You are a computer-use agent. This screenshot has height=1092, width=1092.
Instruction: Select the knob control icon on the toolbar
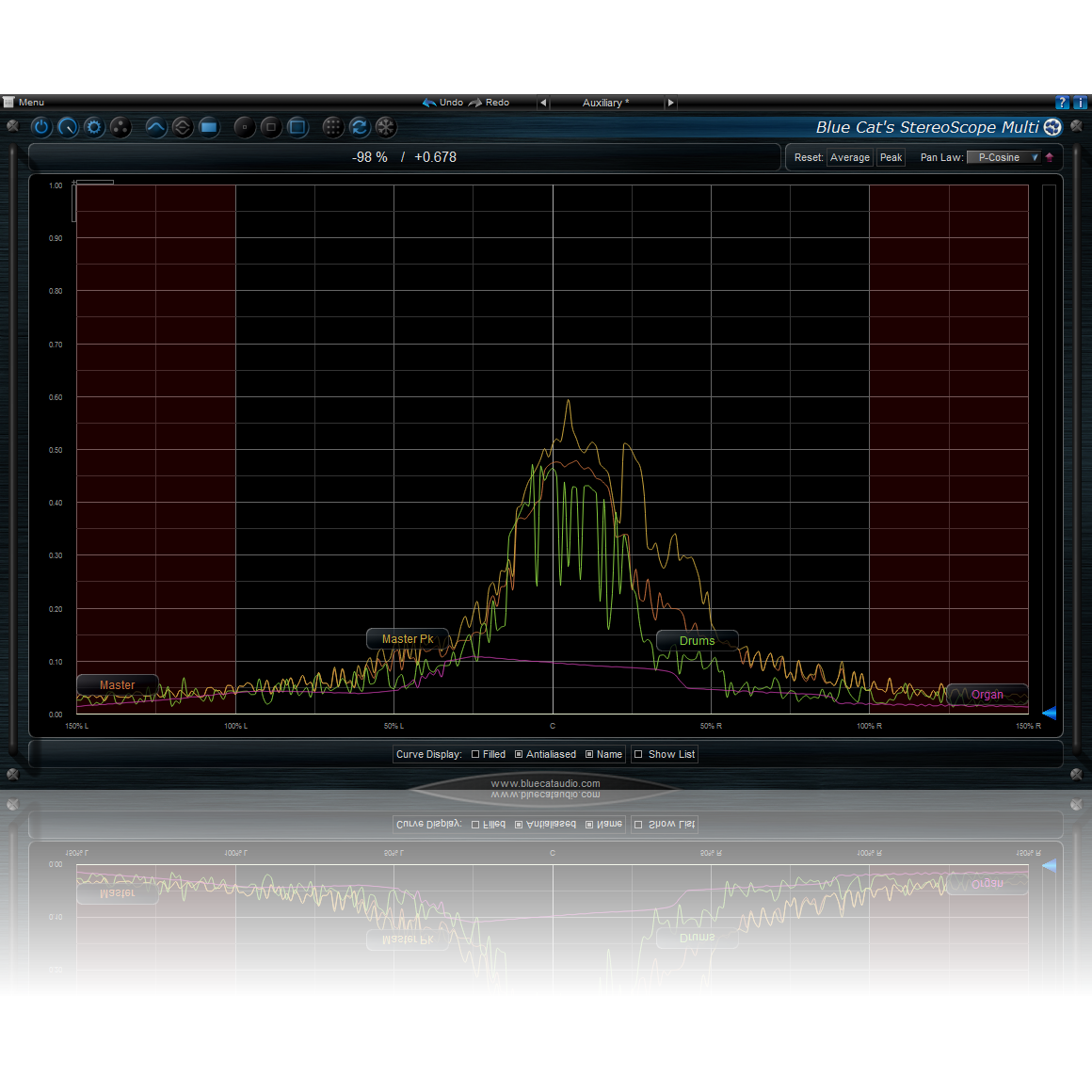[67, 127]
